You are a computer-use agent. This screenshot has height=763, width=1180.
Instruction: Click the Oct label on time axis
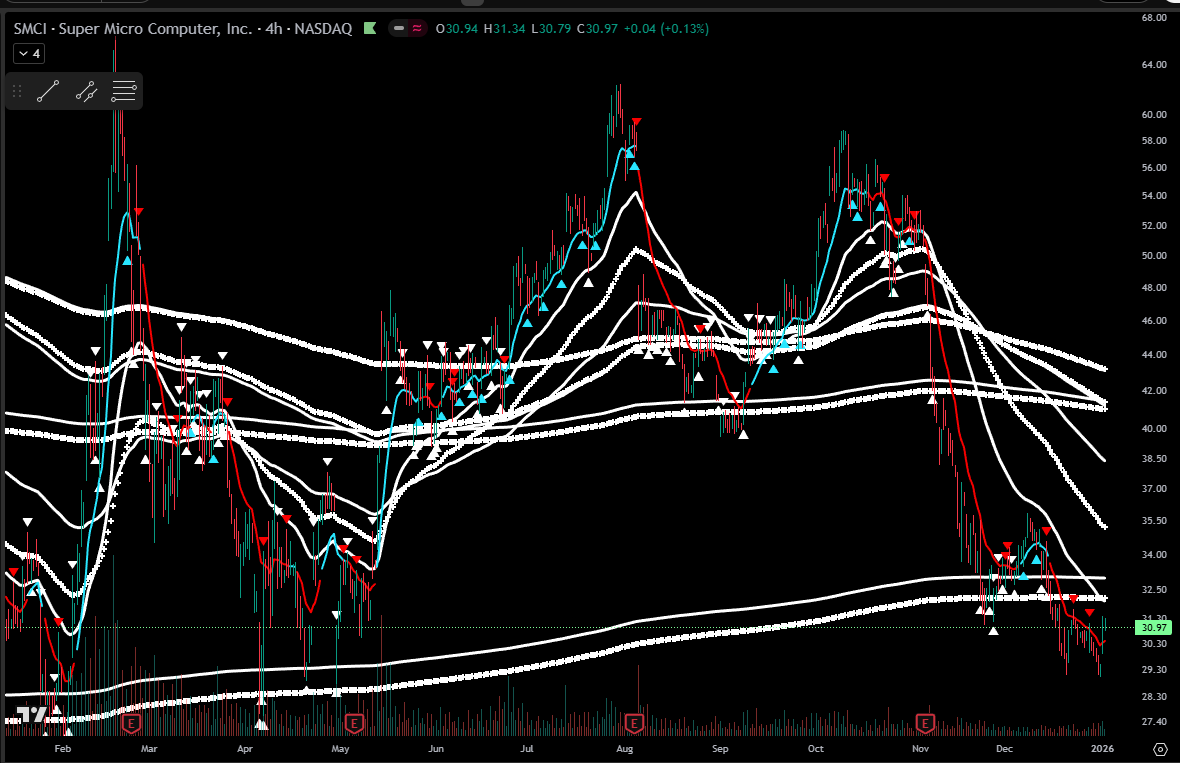click(816, 749)
